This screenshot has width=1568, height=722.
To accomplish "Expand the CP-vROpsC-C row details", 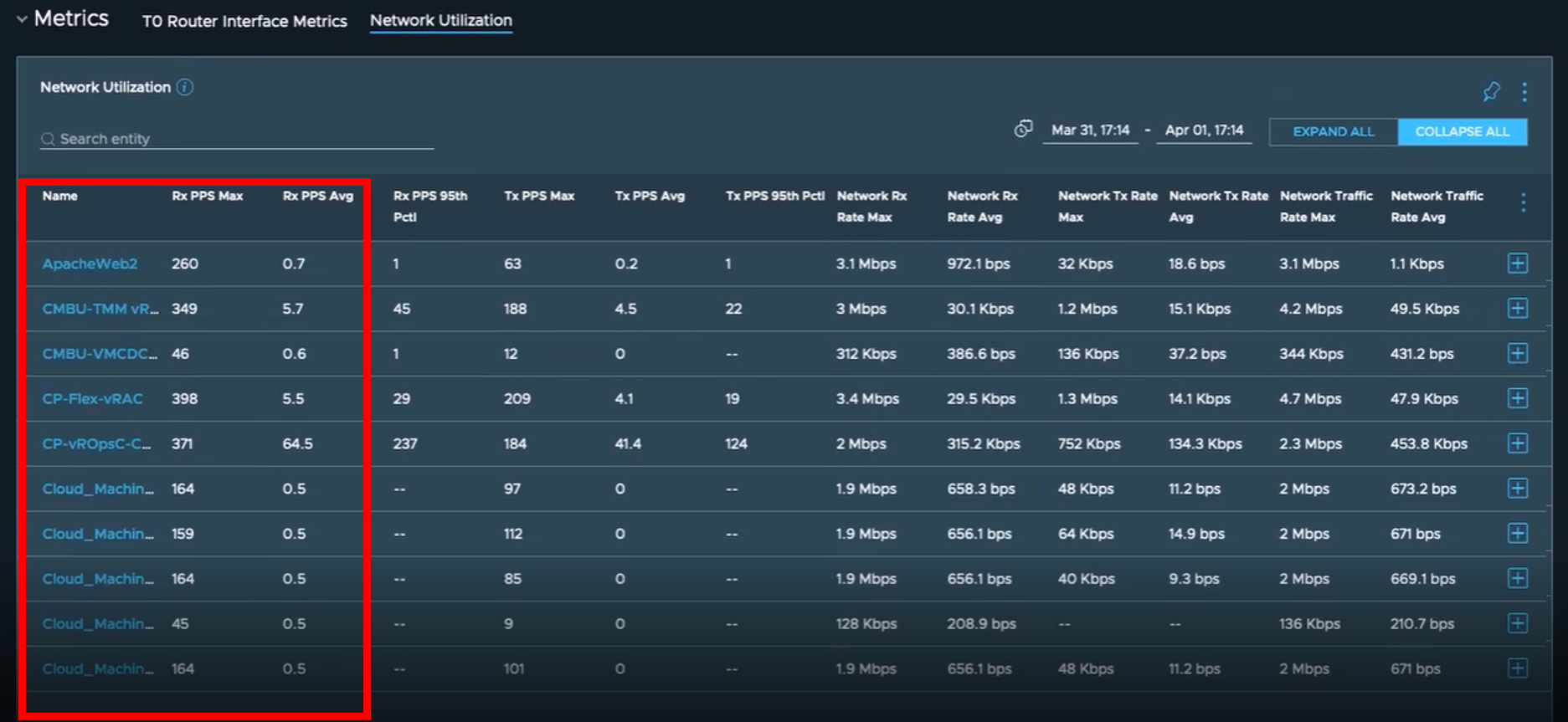I will point(1517,443).
